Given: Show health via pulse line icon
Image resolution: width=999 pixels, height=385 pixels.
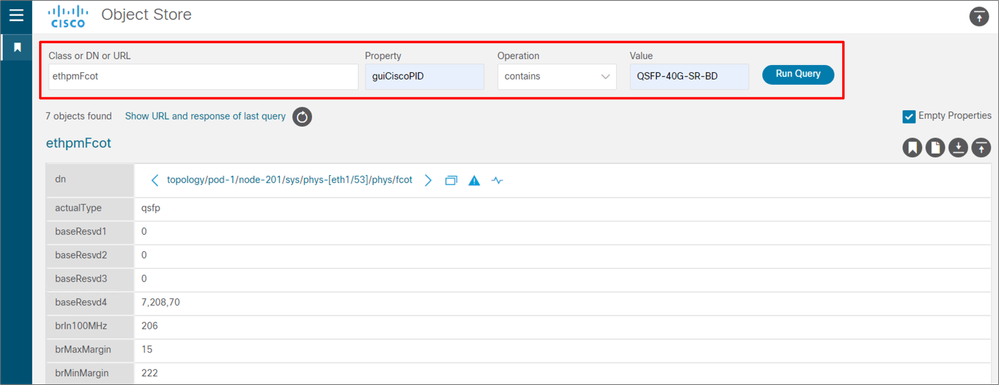Looking at the screenshot, I should click(x=498, y=180).
